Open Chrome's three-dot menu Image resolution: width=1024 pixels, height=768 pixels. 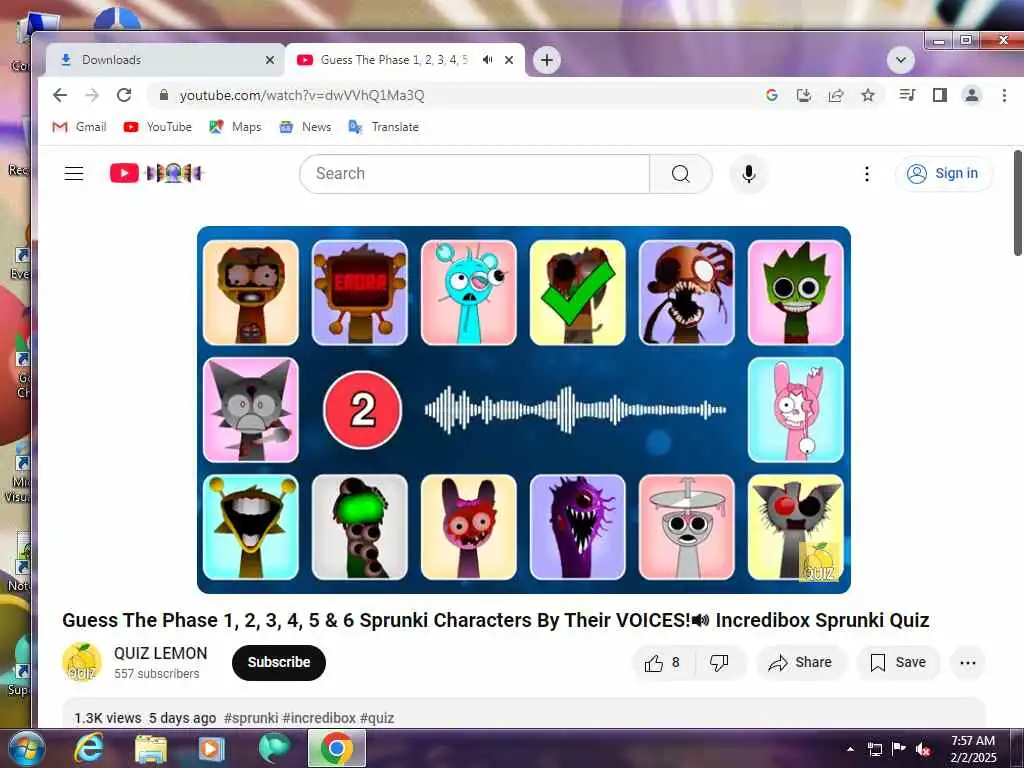[x=1004, y=95]
